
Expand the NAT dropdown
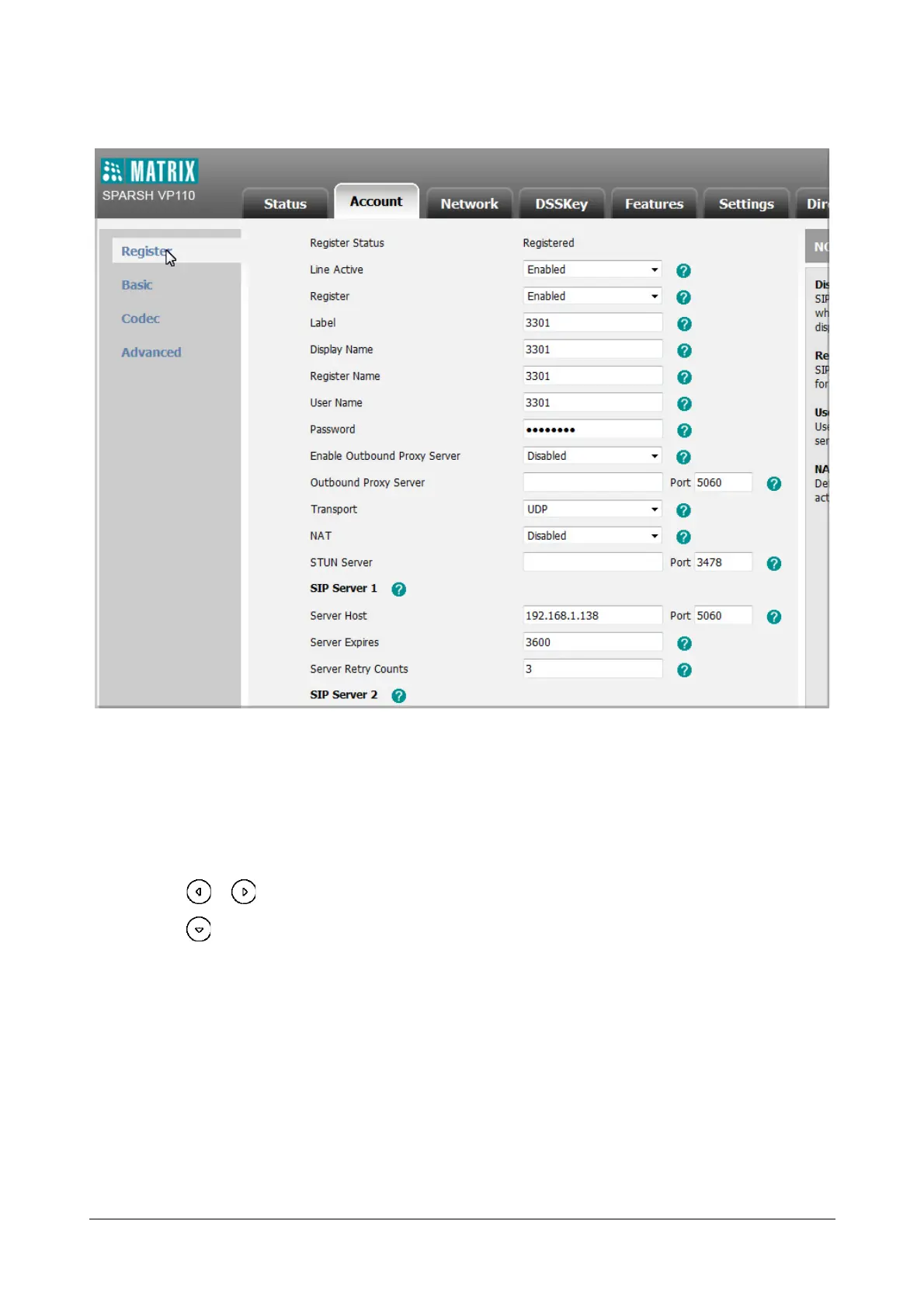coord(592,536)
